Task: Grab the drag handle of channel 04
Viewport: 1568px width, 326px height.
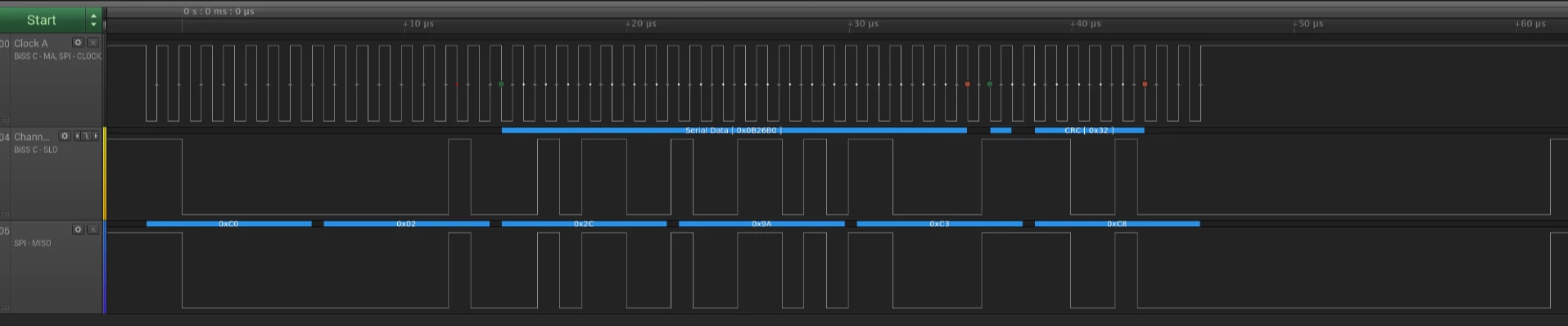Action: (5, 214)
